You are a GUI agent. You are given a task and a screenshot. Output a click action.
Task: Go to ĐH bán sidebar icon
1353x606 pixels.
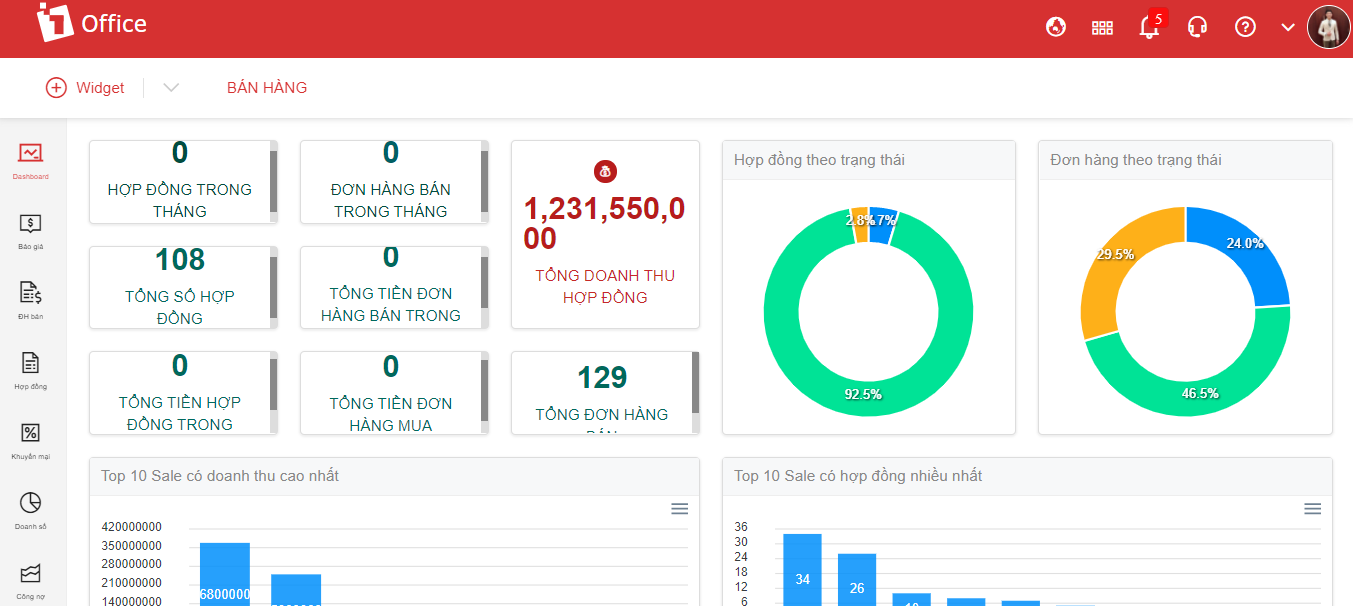pyautogui.click(x=30, y=294)
